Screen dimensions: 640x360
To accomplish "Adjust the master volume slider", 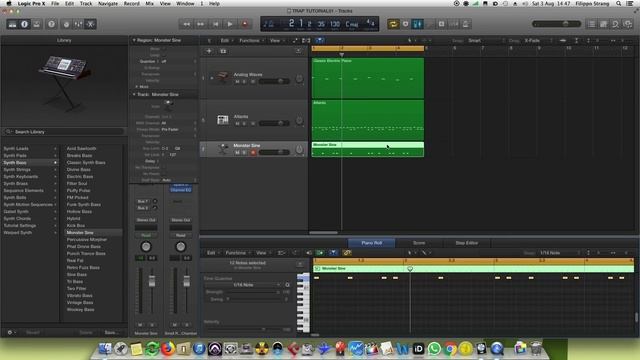I will (556, 24).
